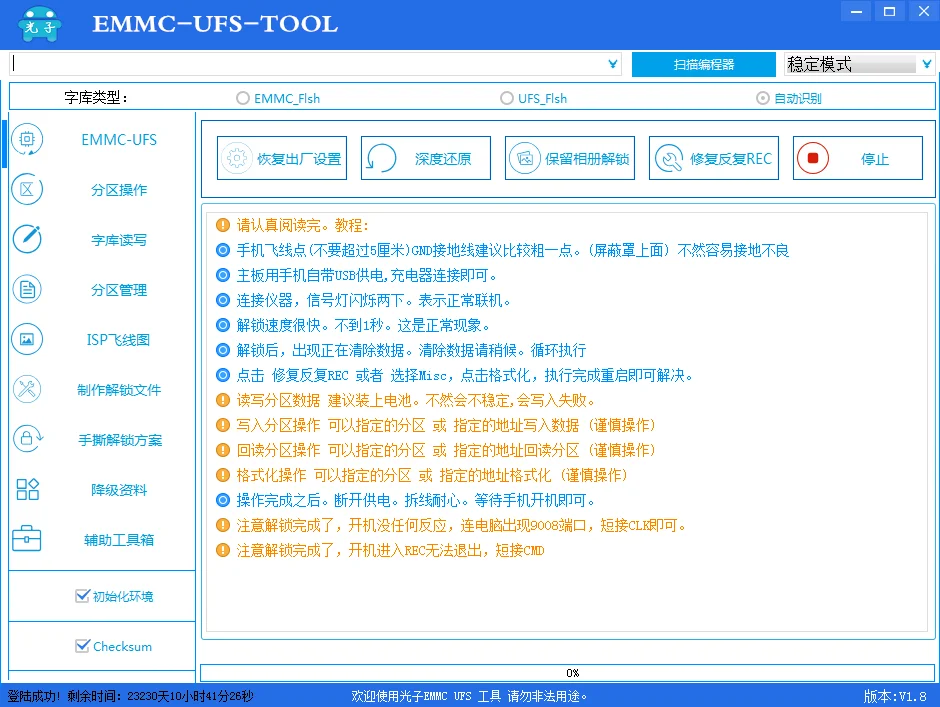
Task: Click the 分区操作 partition icon
Action: tap(27, 189)
